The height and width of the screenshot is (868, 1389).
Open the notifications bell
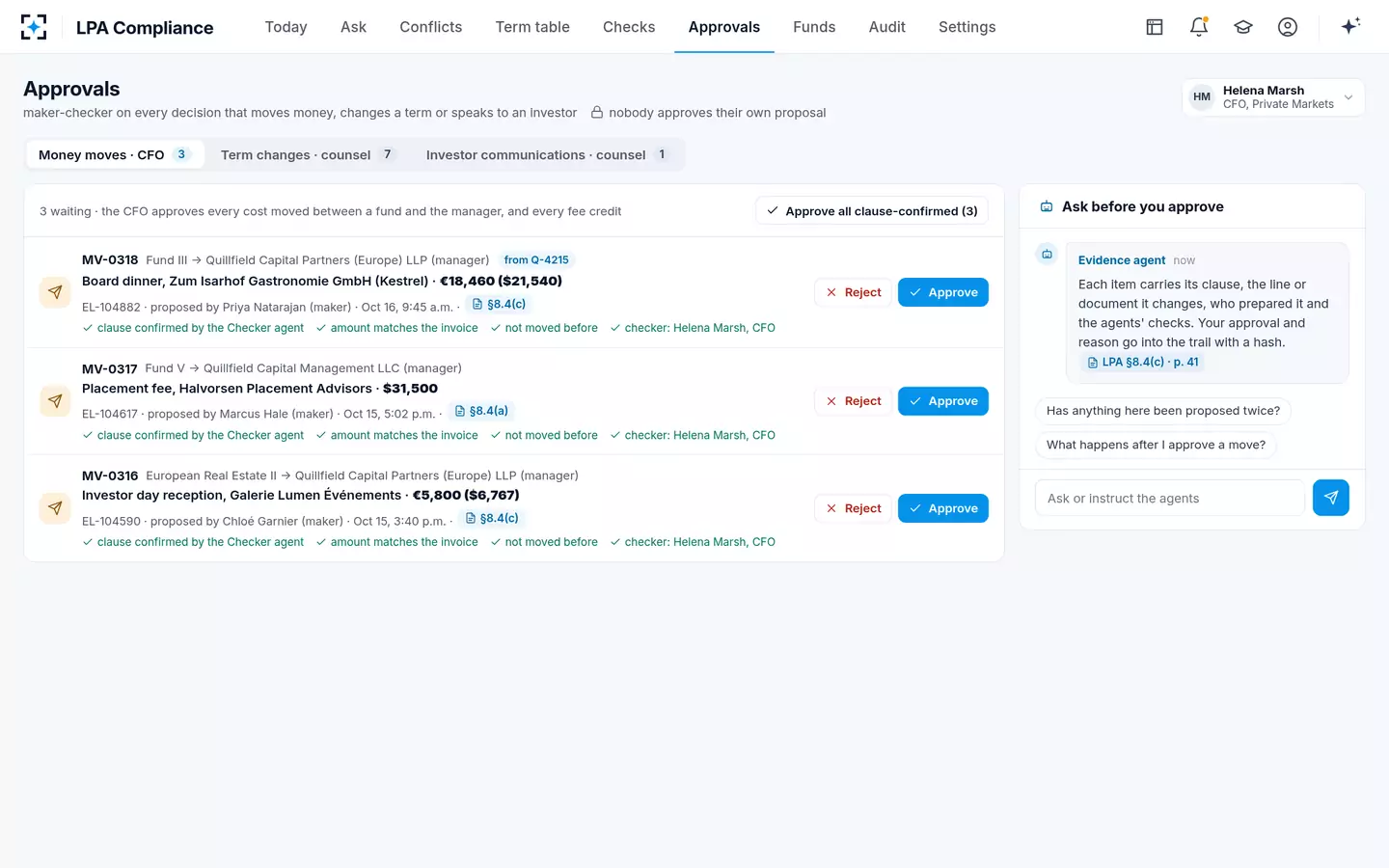pos(1199,27)
